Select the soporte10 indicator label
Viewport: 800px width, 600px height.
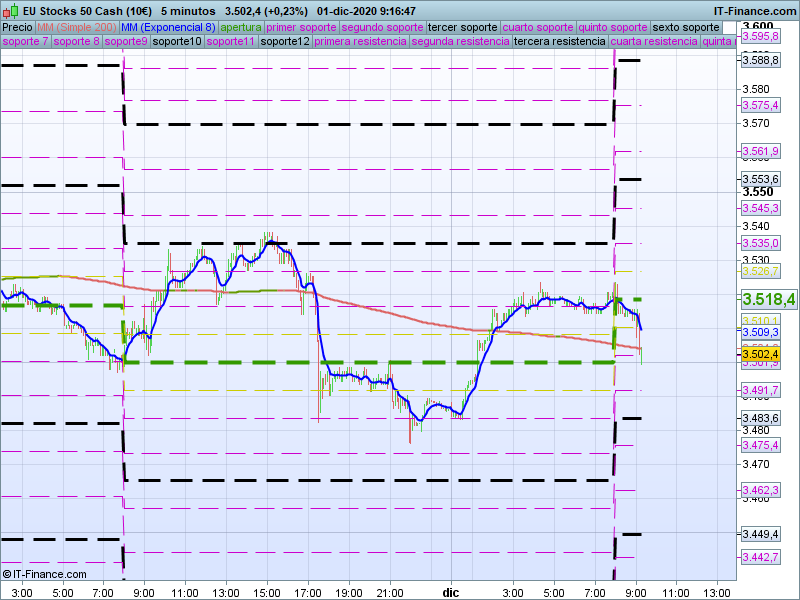[178, 42]
